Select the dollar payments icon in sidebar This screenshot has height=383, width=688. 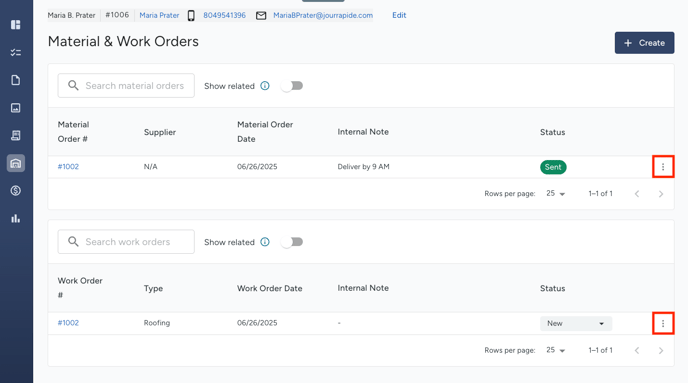[16, 190]
